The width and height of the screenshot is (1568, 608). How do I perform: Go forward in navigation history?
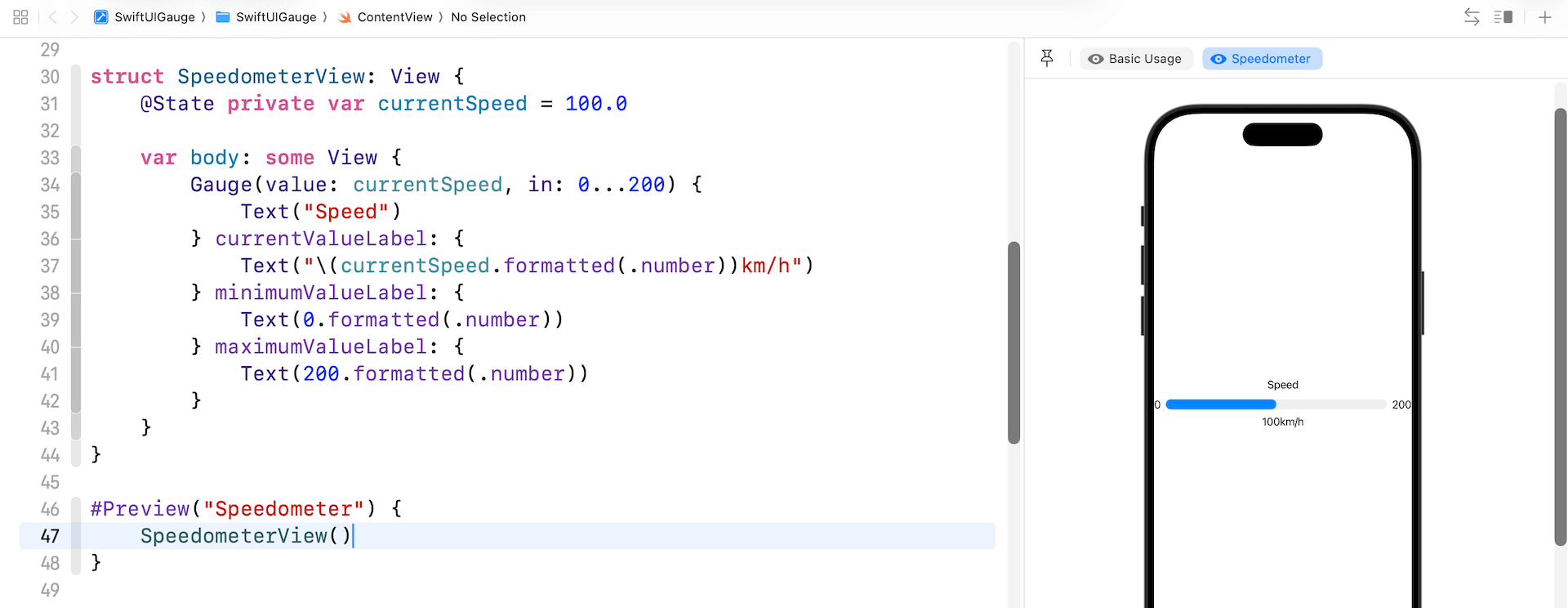(74, 17)
